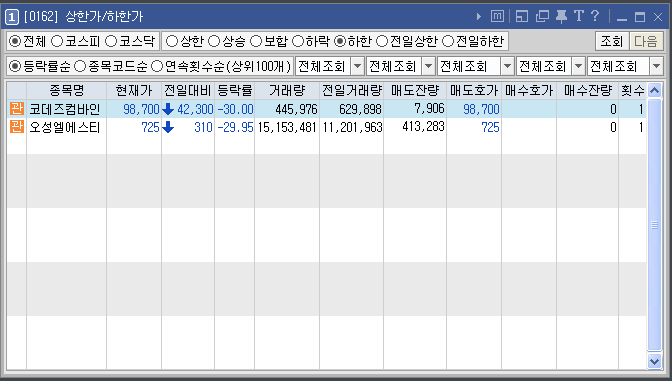Click the 거래량 column header
The image size is (672, 381).
[x=287, y=90]
